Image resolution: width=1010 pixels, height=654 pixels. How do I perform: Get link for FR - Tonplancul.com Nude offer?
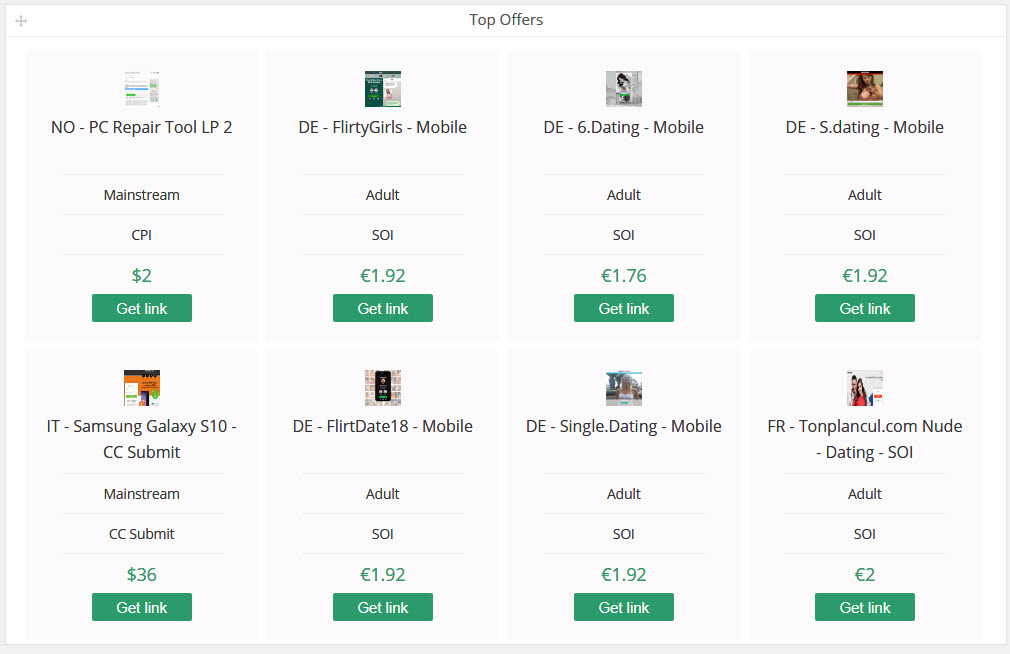864,607
